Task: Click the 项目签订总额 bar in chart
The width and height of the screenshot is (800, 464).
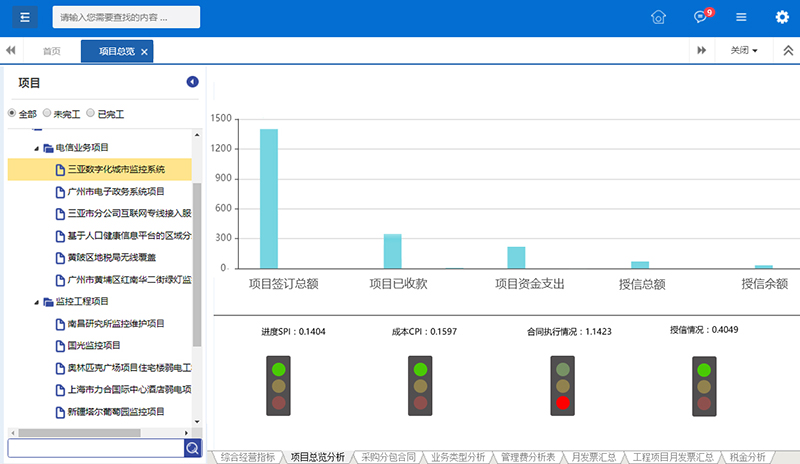Action: click(x=268, y=199)
